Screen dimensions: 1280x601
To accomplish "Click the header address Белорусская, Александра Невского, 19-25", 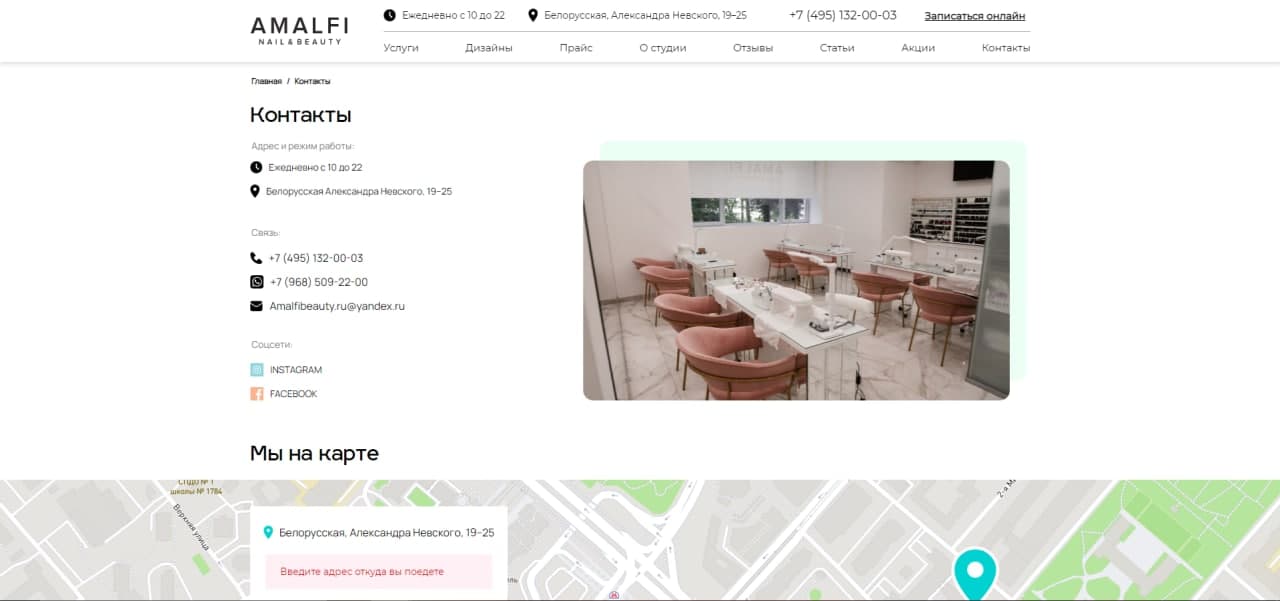I will click(645, 15).
